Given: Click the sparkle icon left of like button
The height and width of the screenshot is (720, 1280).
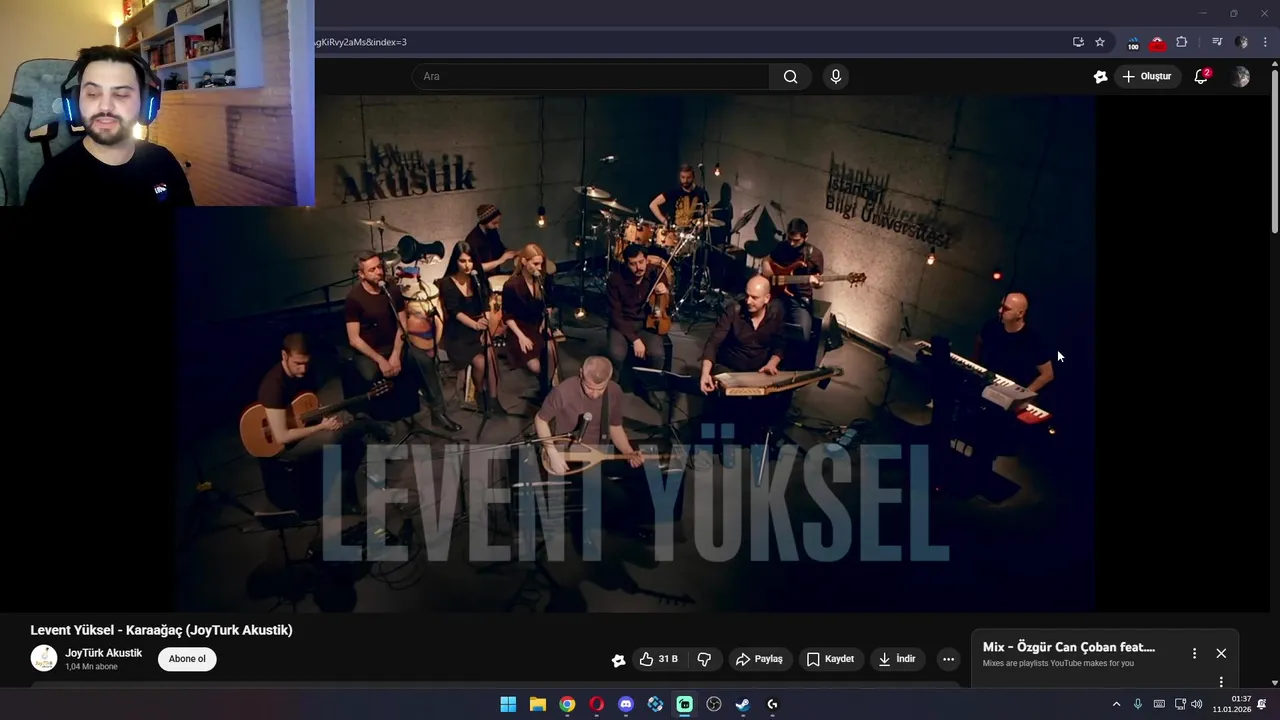Looking at the screenshot, I should click(x=618, y=659).
